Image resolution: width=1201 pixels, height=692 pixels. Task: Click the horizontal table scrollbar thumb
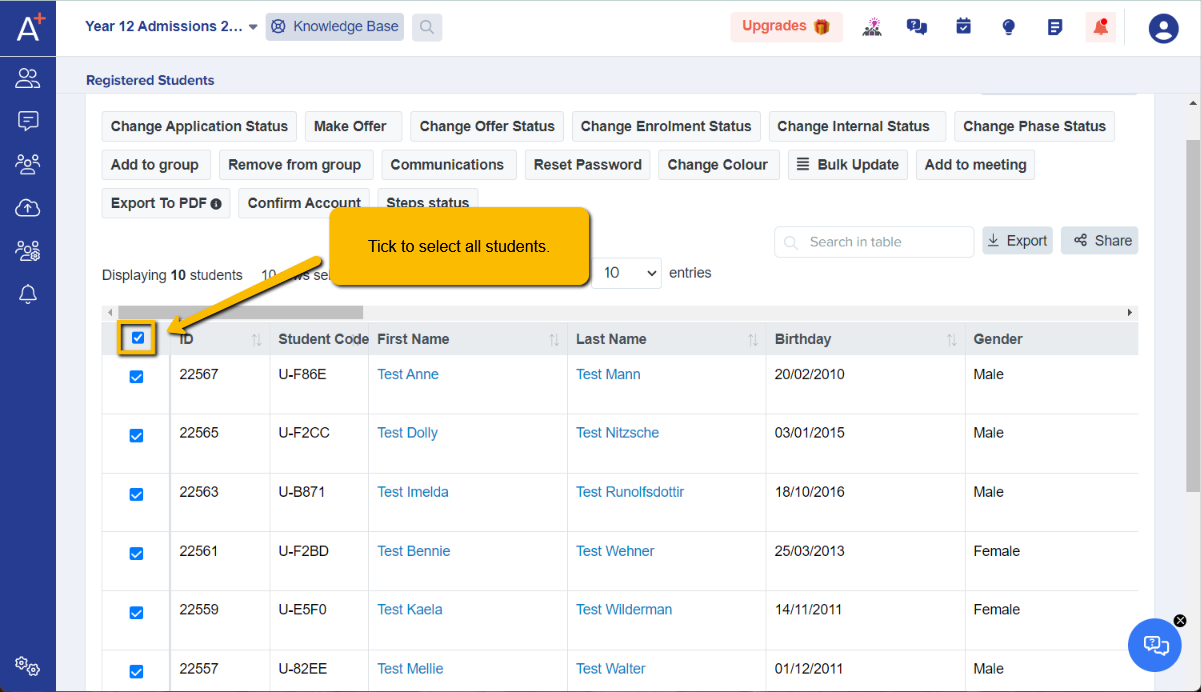(240, 313)
